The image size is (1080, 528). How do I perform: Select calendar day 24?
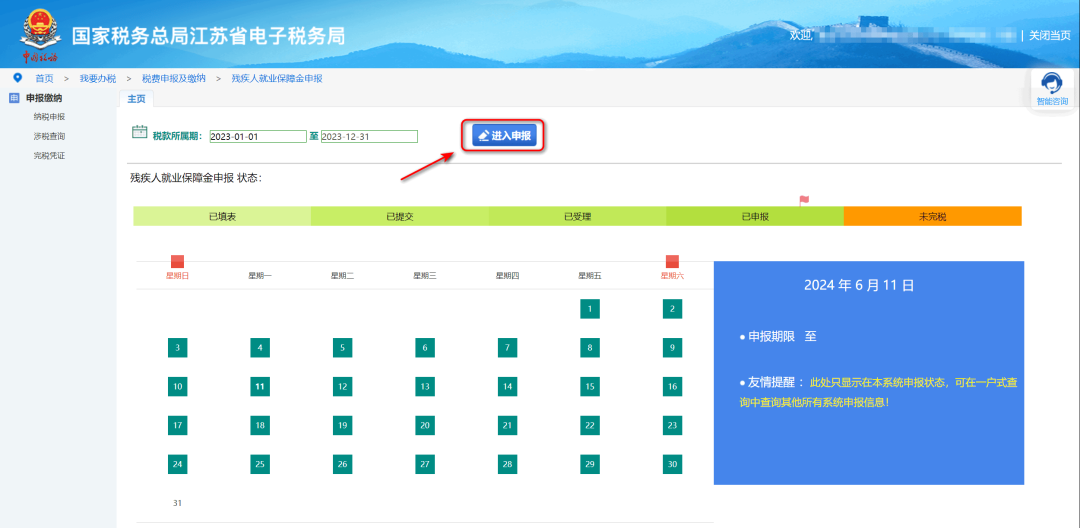[x=178, y=464]
